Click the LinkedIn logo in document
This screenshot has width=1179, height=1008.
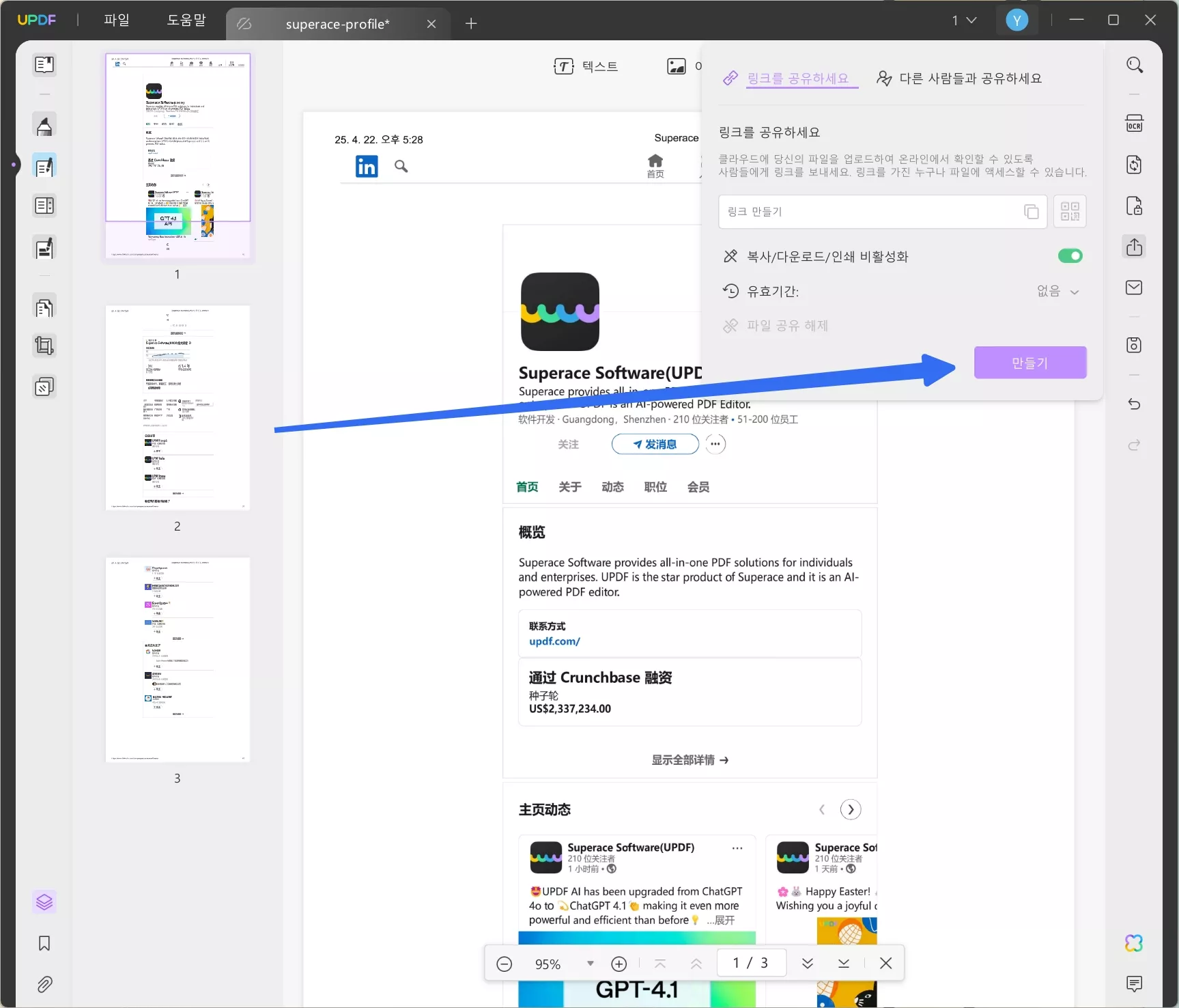[x=367, y=166]
